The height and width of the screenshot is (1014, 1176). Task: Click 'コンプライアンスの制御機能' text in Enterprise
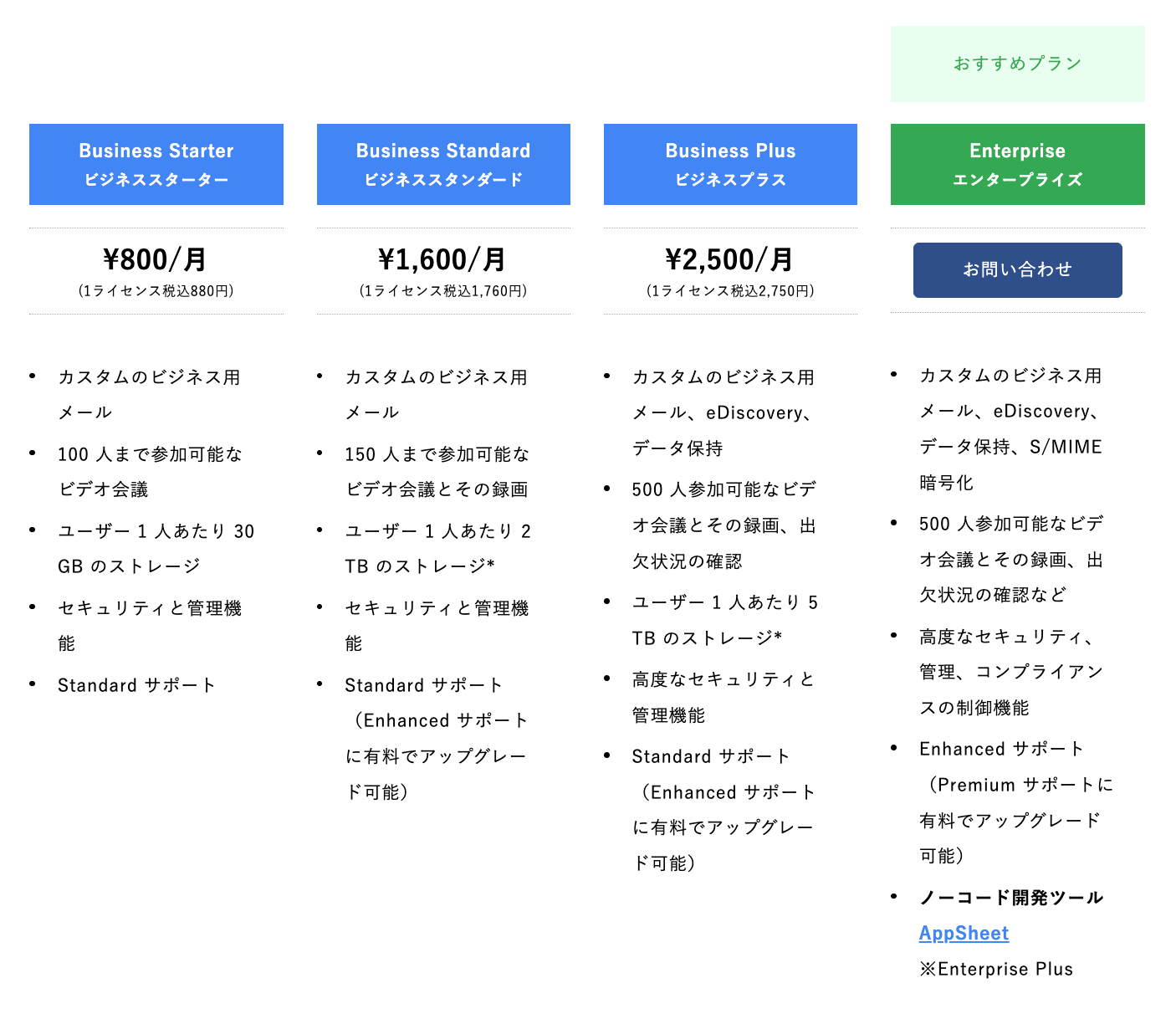tap(1011, 689)
